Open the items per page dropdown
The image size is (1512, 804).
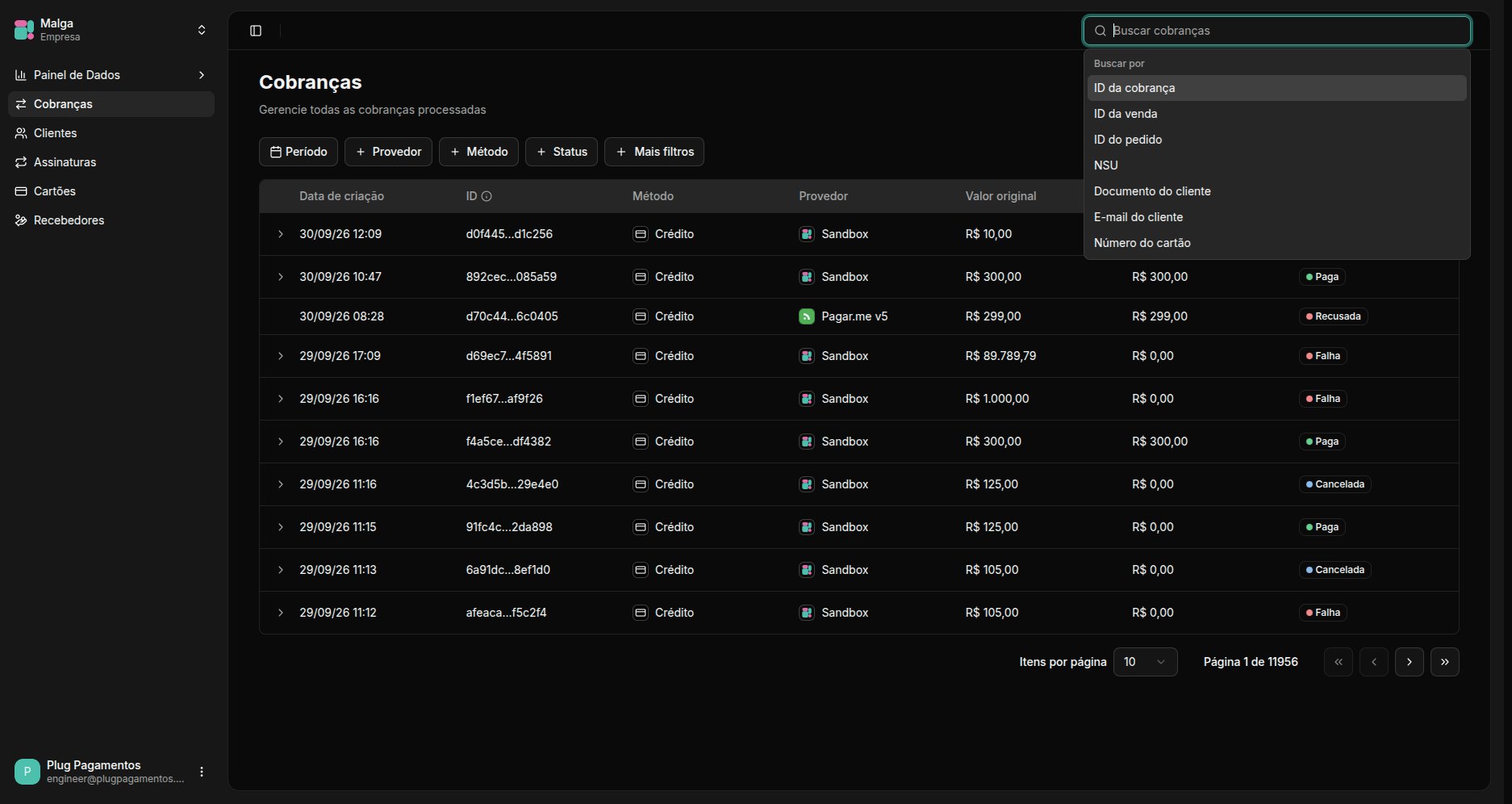click(x=1146, y=662)
